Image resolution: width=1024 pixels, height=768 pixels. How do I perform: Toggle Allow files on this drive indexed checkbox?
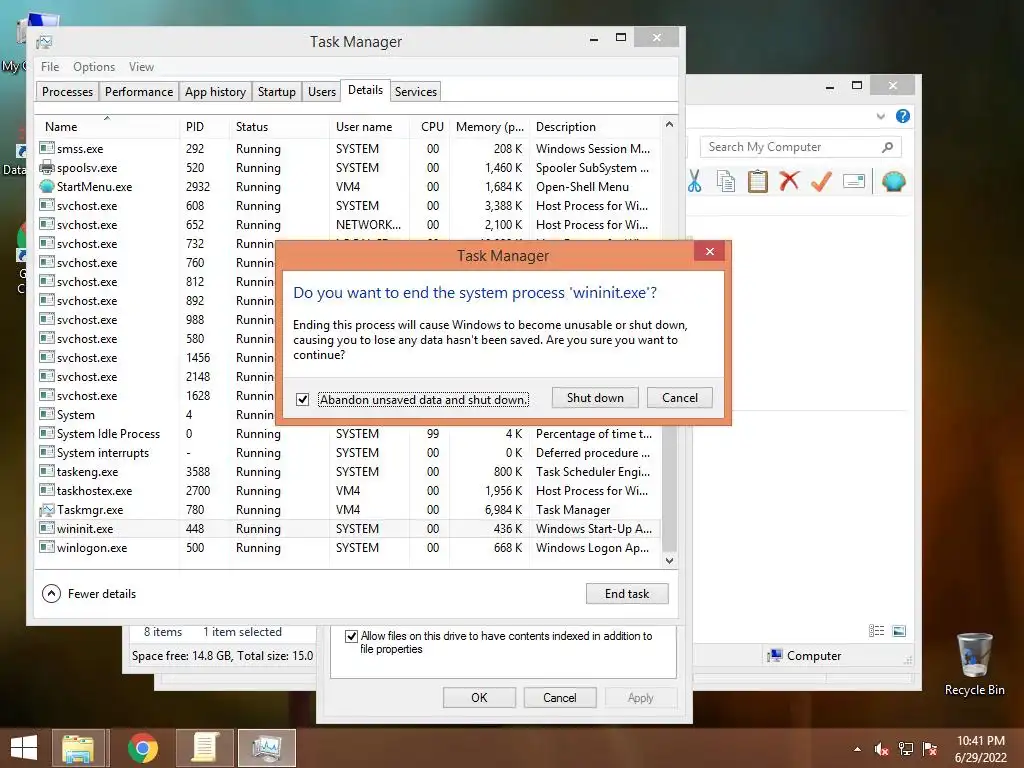pos(351,636)
